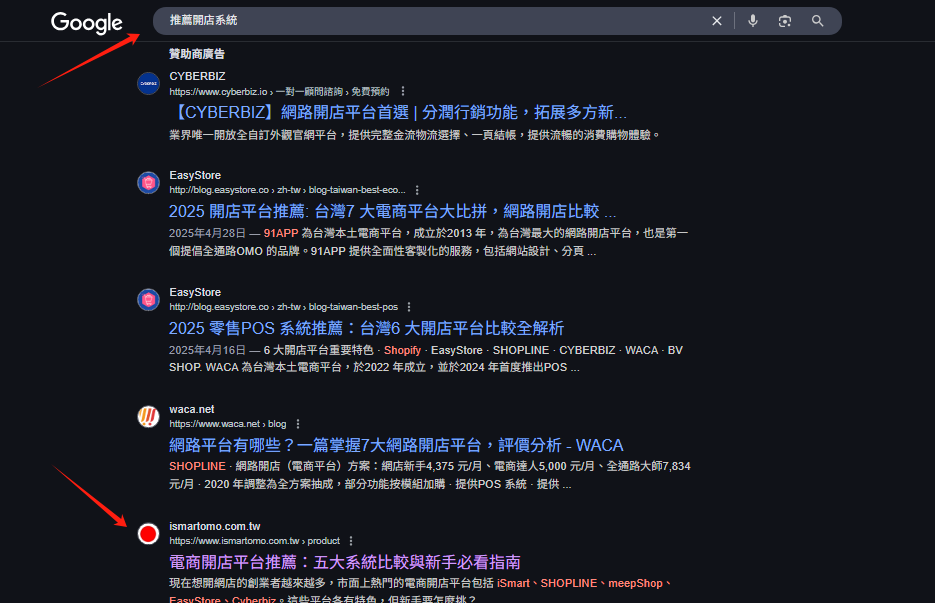This screenshot has height=603, width=935.
Task: Click EasyStore site name above blog-taiwan-best-pos URL
Action: (195, 292)
